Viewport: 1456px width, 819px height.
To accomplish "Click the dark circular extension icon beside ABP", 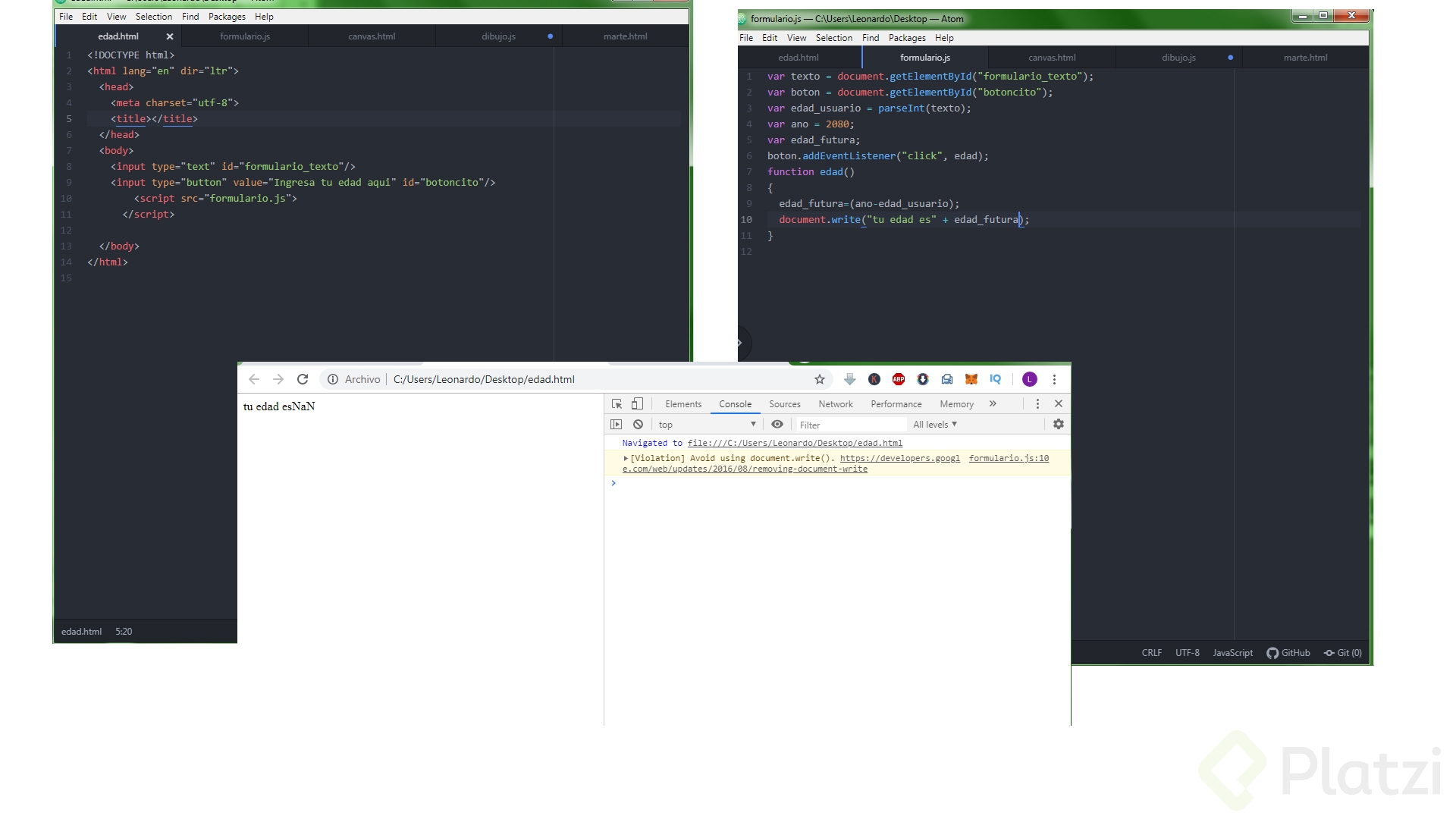I will point(923,379).
